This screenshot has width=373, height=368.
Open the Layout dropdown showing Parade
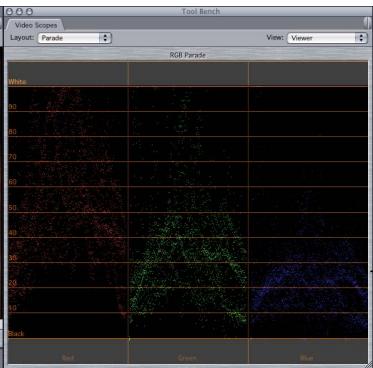(75, 38)
